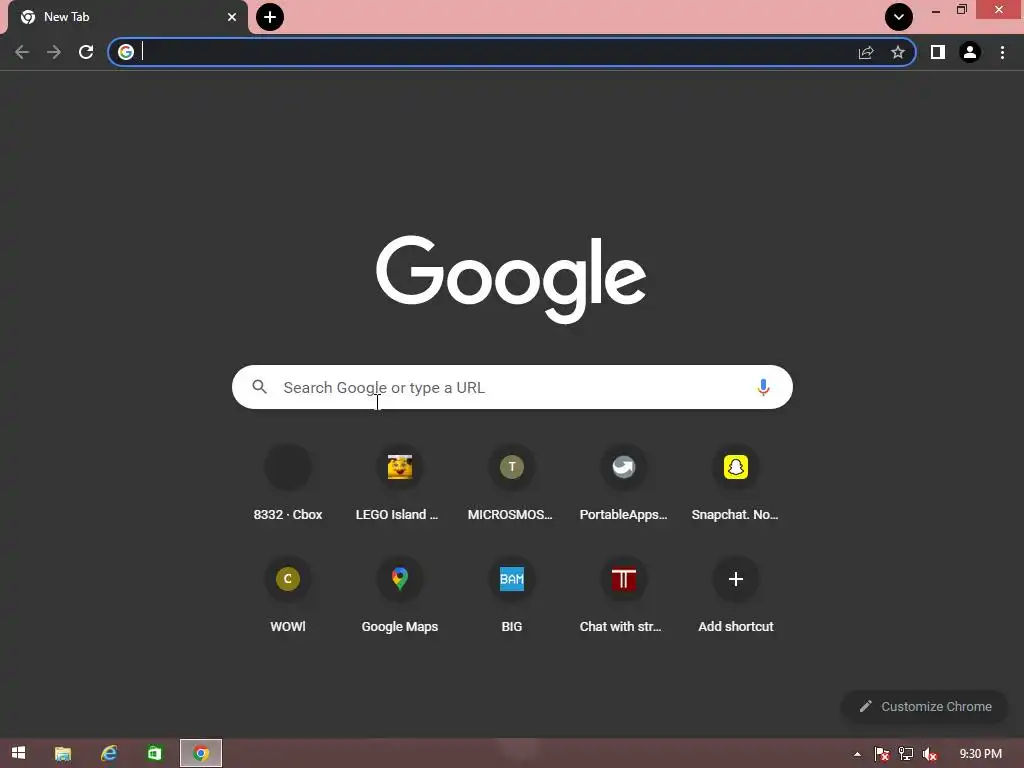Viewport: 1024px width, 768px height.
Task: Click the Search Google or type a URL box
Action: [512, 387]
